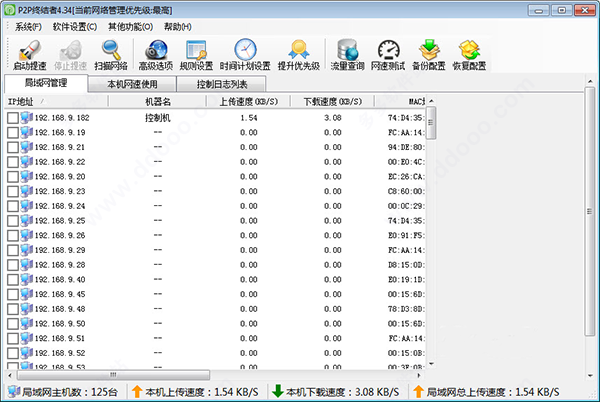Click the 本机下载速度 green arrow icon
Screen dimensions: 600x402
277,392
